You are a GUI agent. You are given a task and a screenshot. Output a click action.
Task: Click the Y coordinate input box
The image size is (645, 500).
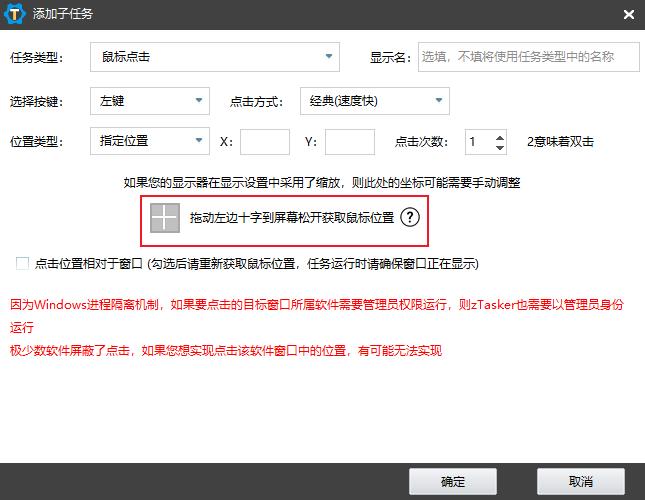(x=350, y=142)
